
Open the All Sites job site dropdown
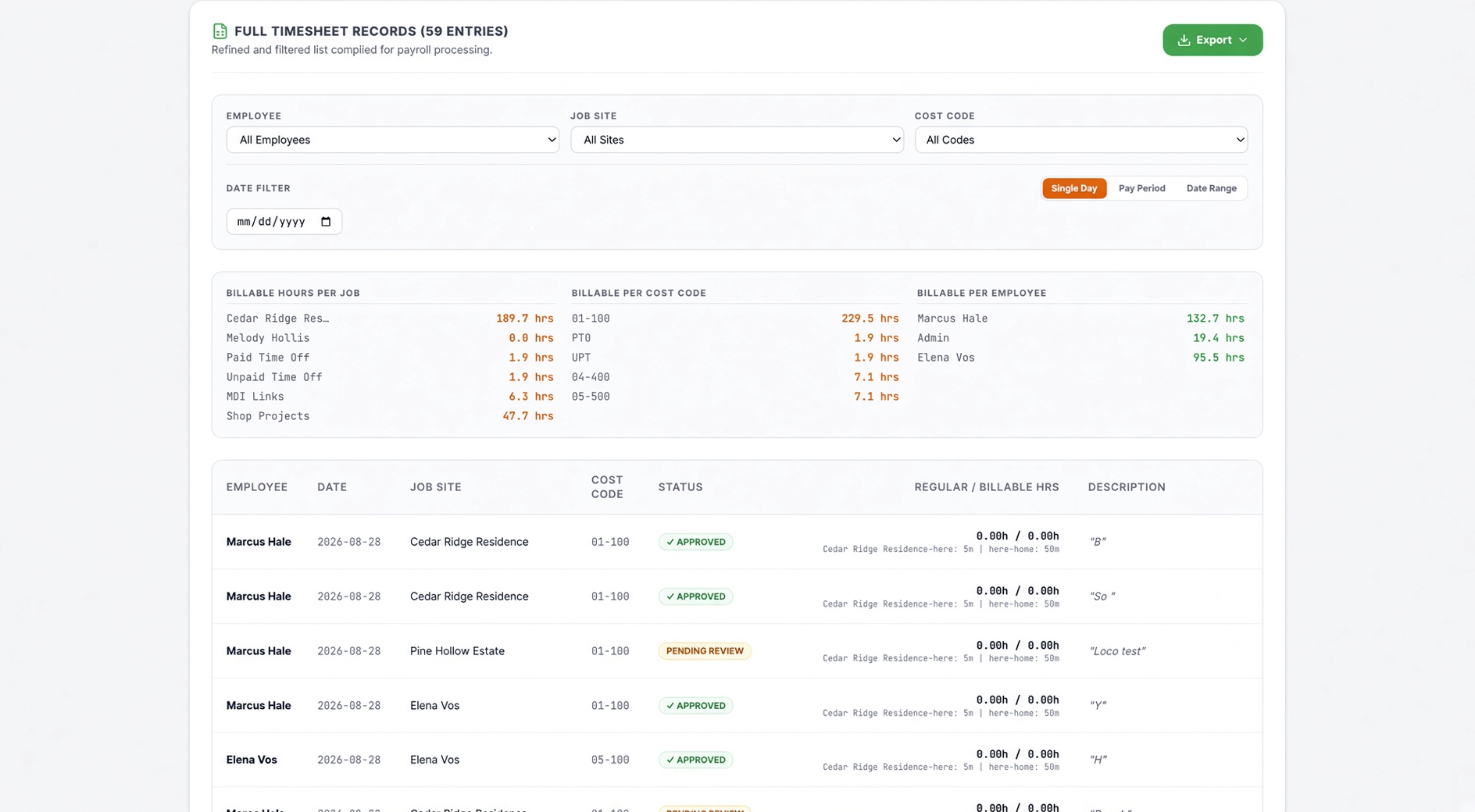pos(737,140)
